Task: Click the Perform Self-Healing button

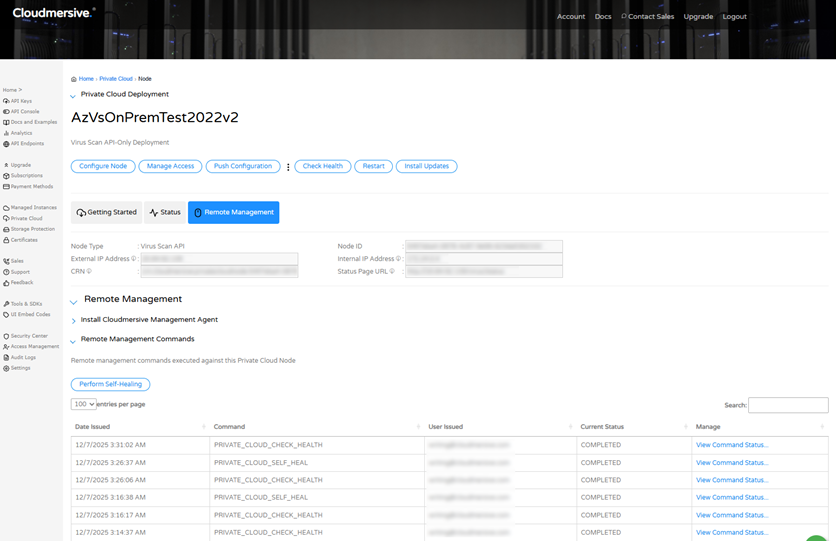Action: pos(110,384)
